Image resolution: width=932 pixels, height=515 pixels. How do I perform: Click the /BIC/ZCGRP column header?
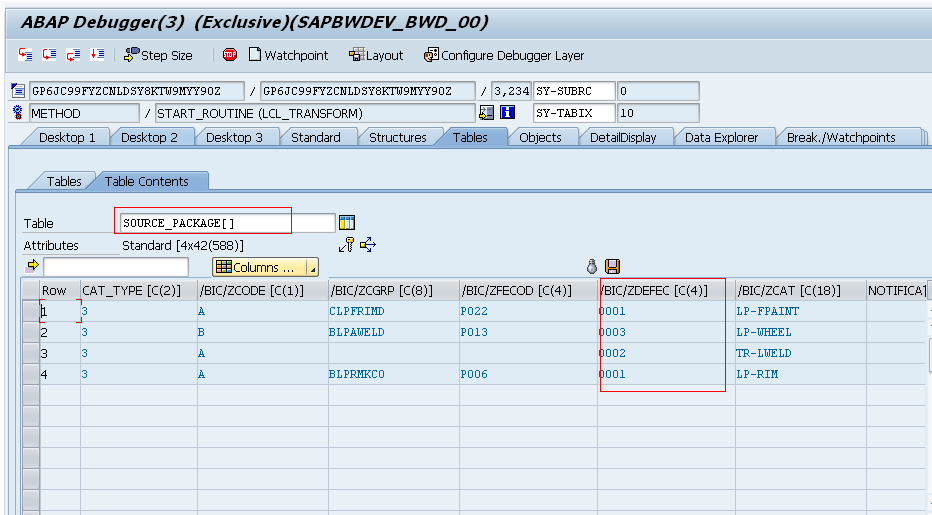(393, 290)
